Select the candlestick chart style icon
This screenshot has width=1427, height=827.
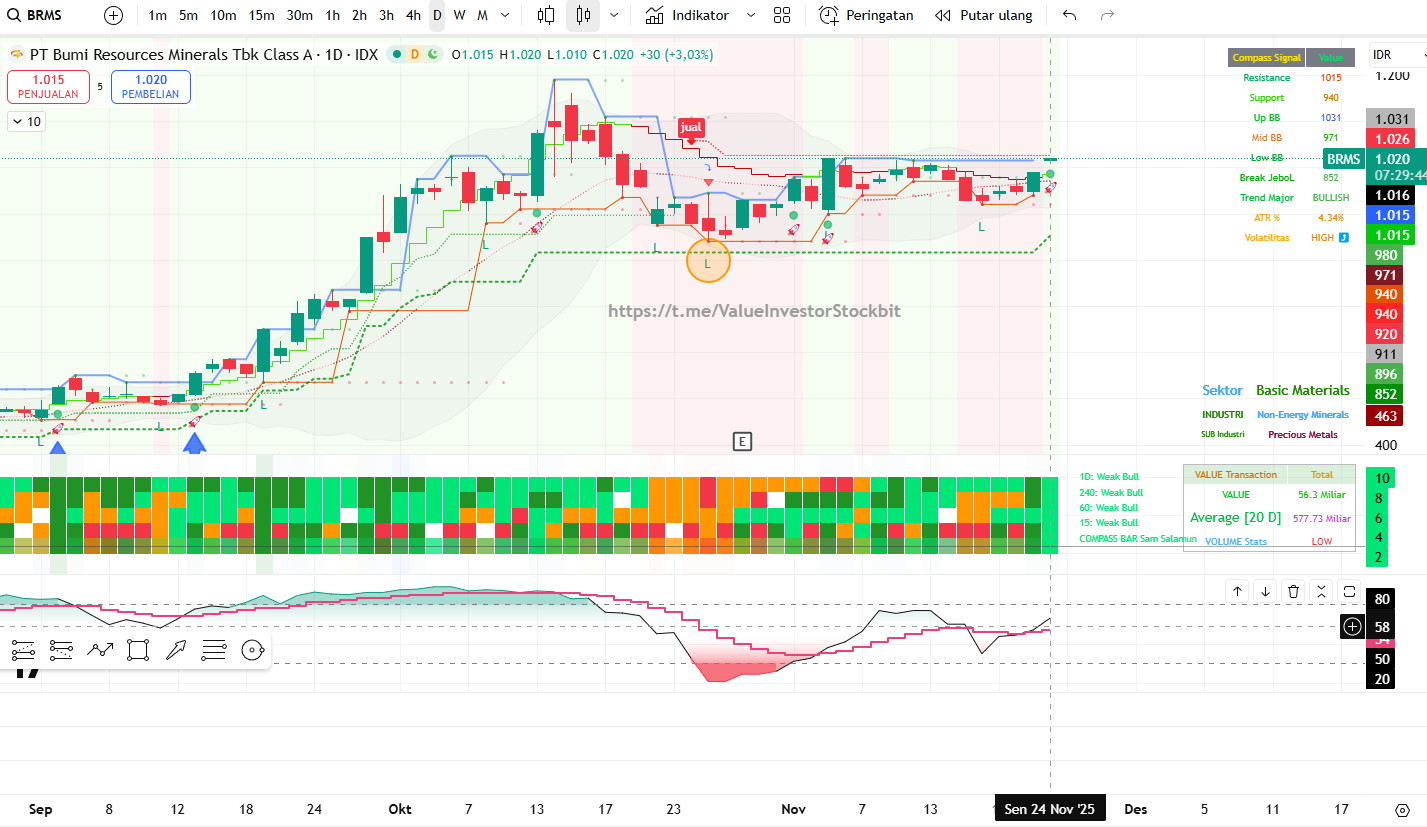coord(584,15)
